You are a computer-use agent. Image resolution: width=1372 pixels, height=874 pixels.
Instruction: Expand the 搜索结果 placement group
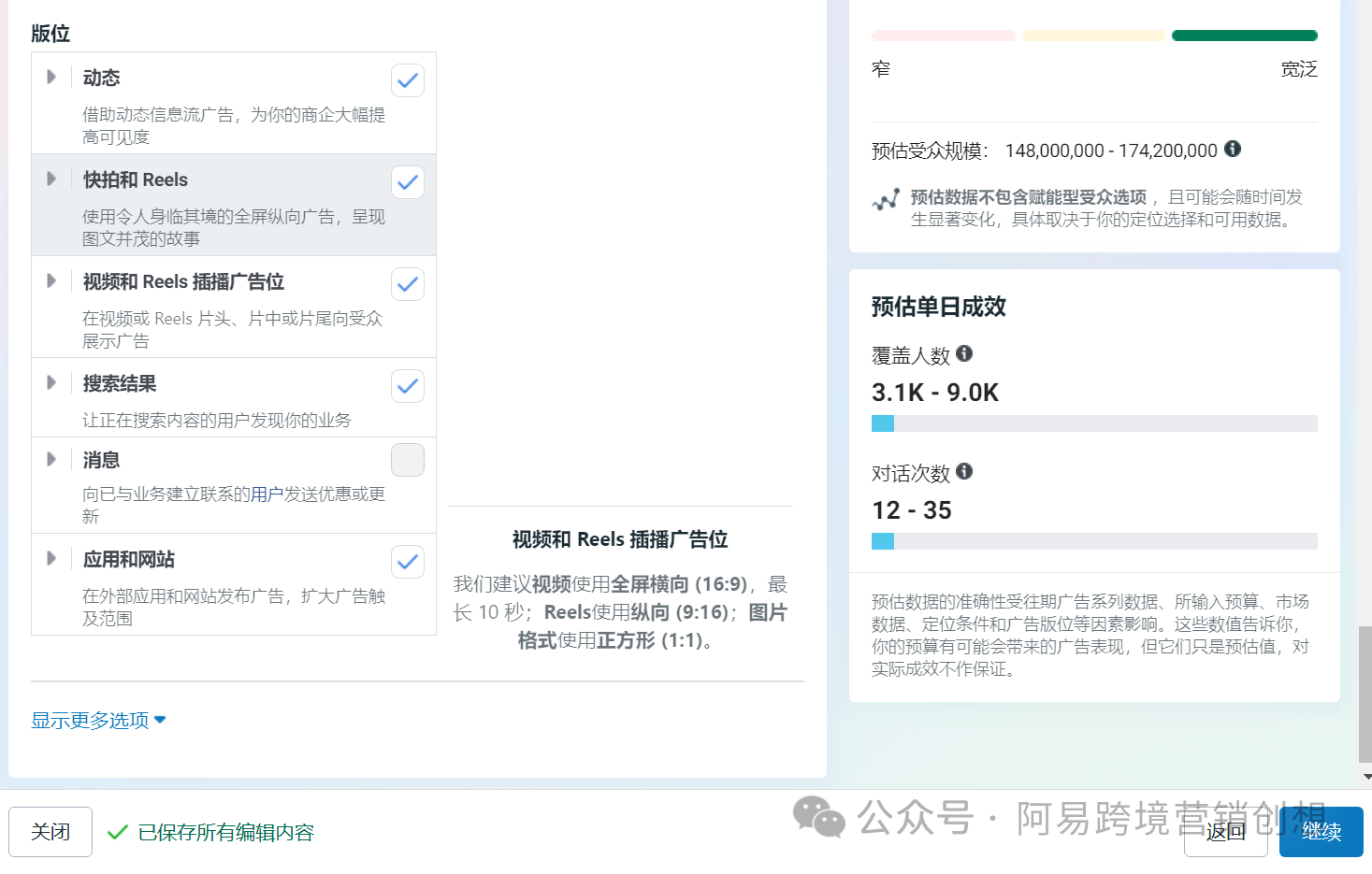(51, 382)
